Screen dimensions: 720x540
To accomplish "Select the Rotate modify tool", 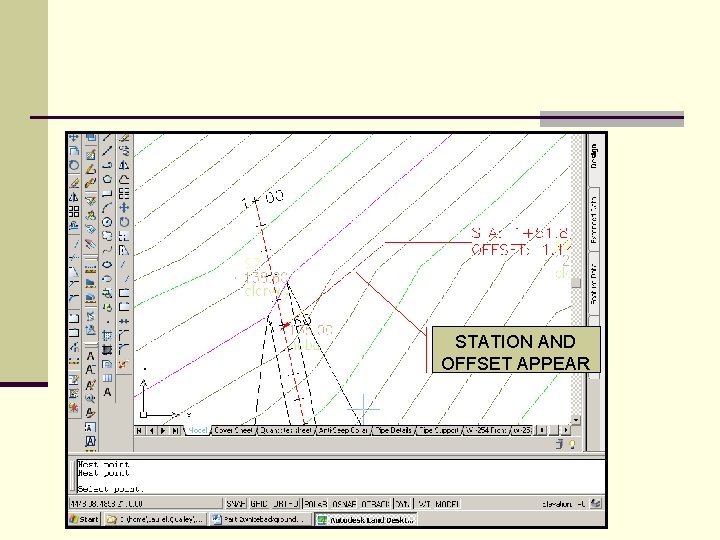I will (124, 222).
